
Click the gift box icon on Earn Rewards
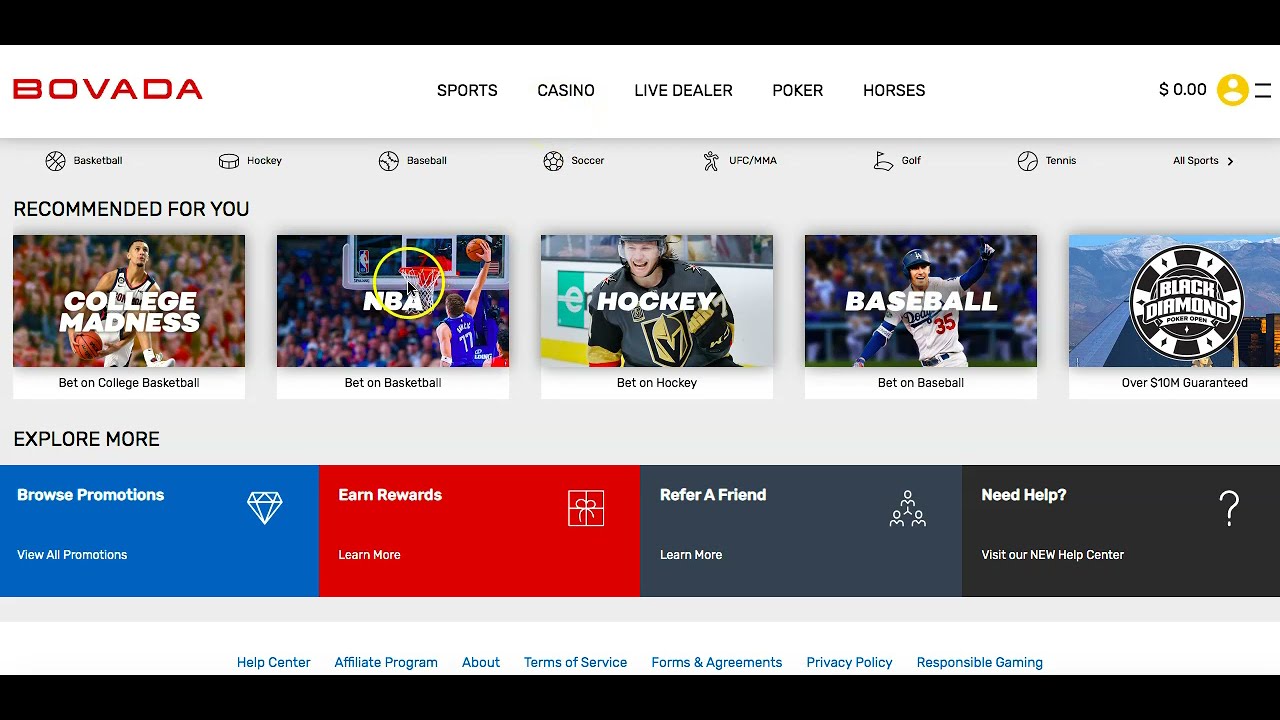tap(586, 508)
